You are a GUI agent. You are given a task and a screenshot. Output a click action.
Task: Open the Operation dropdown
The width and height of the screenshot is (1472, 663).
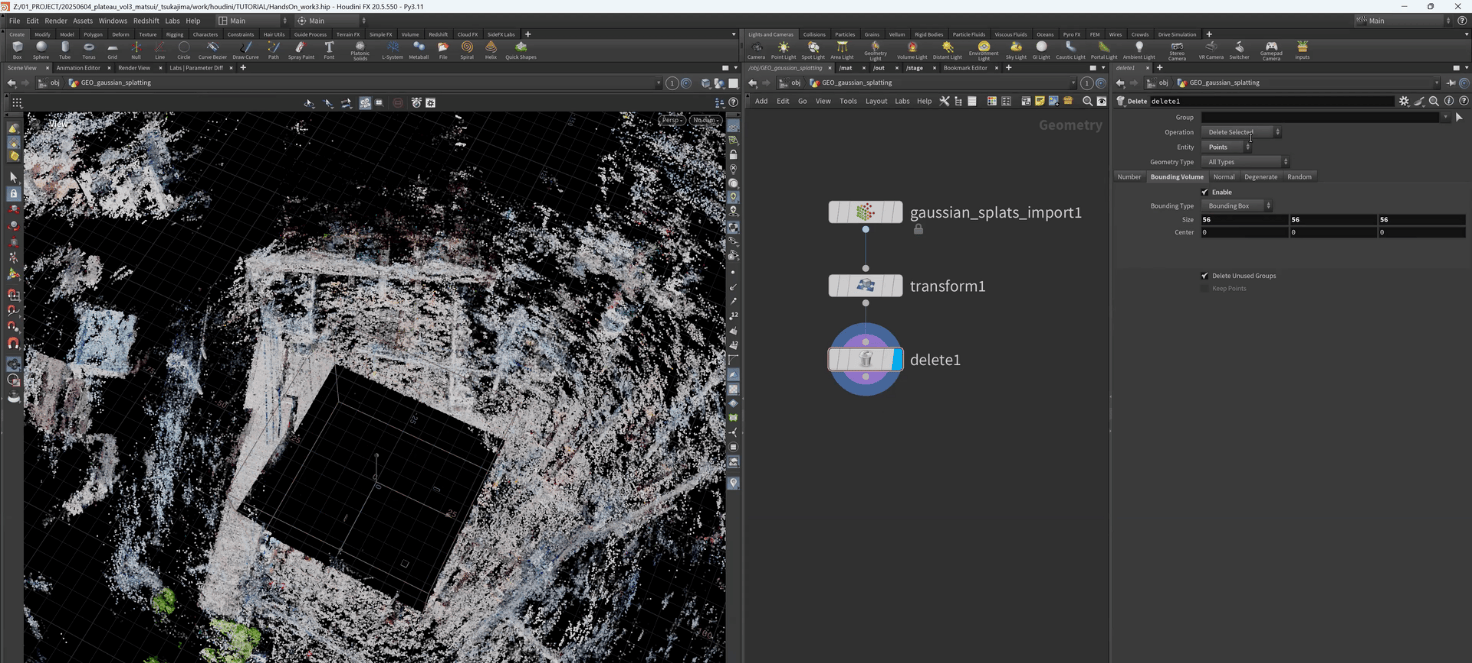[1241, 132]
